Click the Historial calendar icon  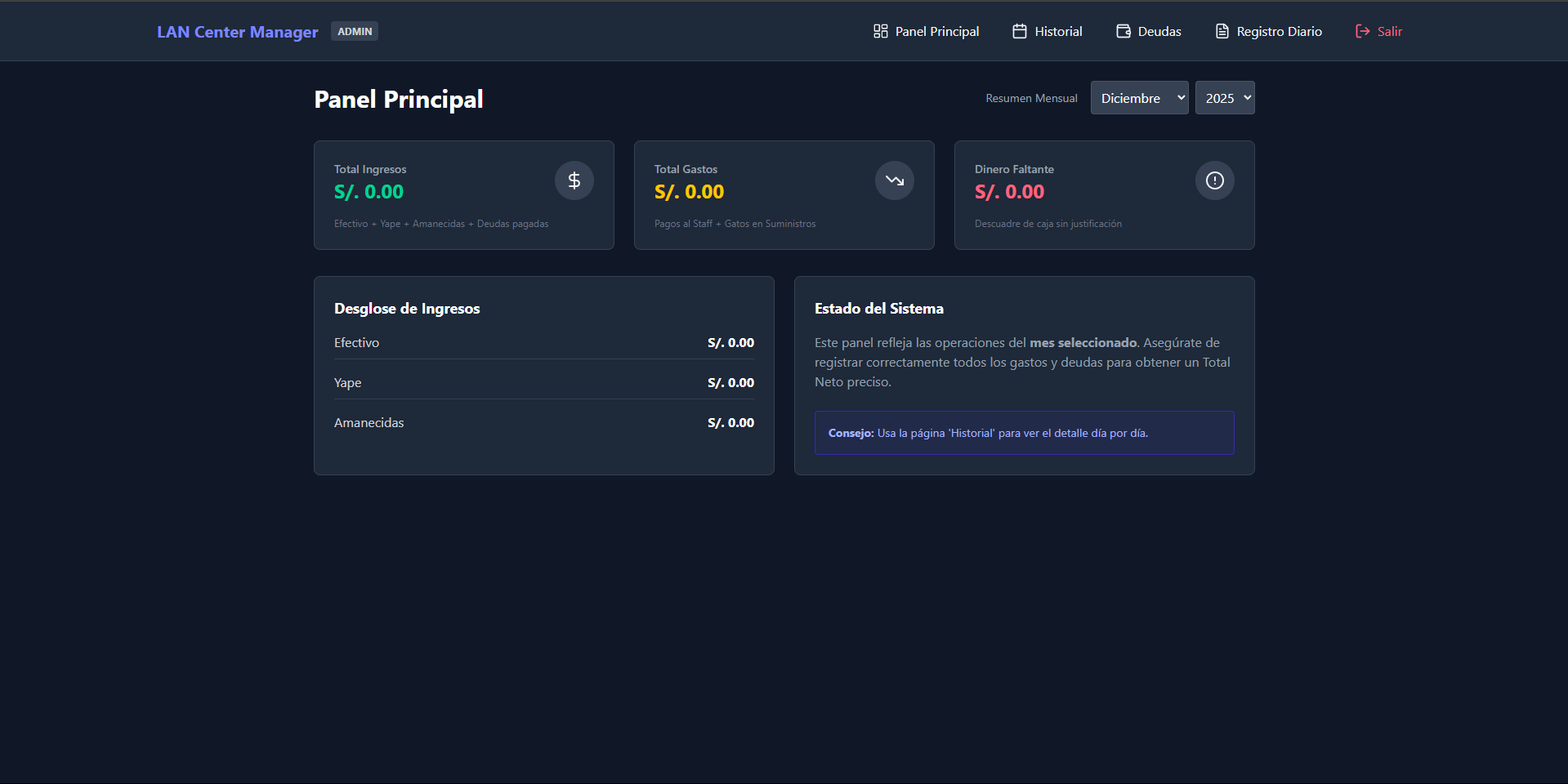(x=1019, y=31)
